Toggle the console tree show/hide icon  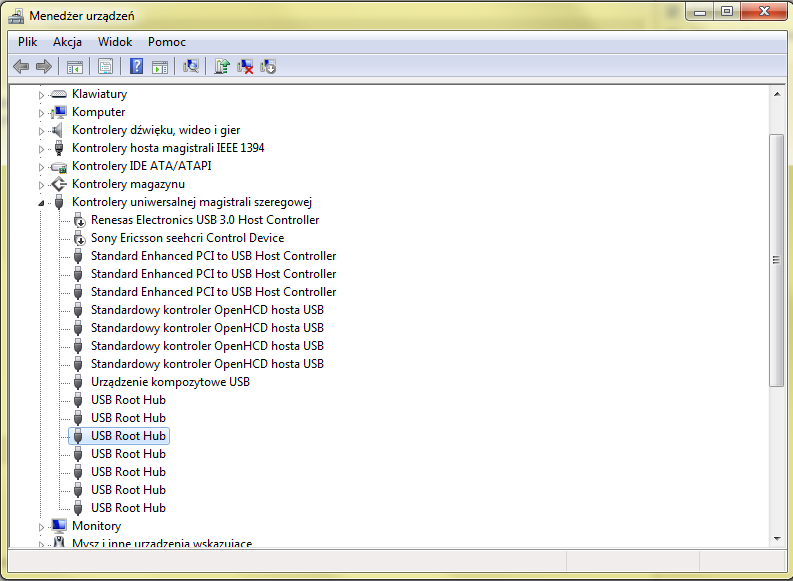(74, 66)
